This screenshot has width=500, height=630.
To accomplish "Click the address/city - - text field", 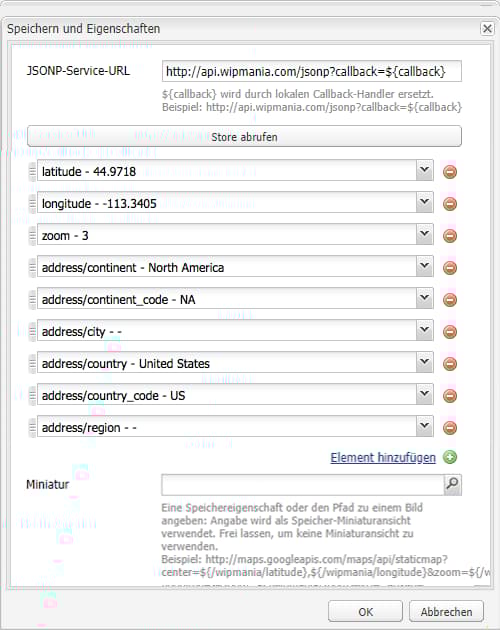I will [x=227, y=331].
